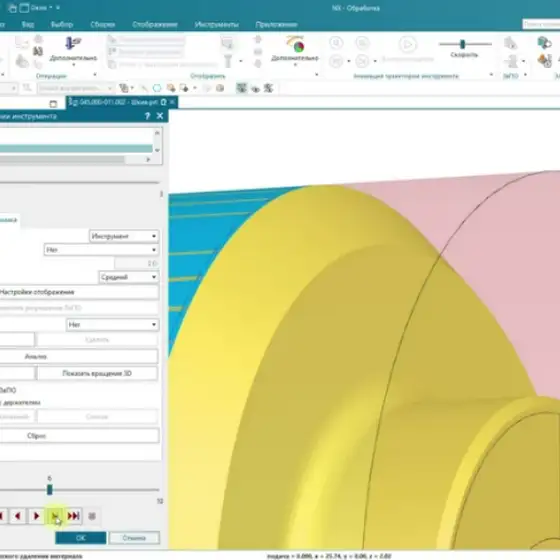Screen dimensions: 560x560
Task: Step backward with the single left arrow
Action: pyautogui.click(x=18, y=516)
